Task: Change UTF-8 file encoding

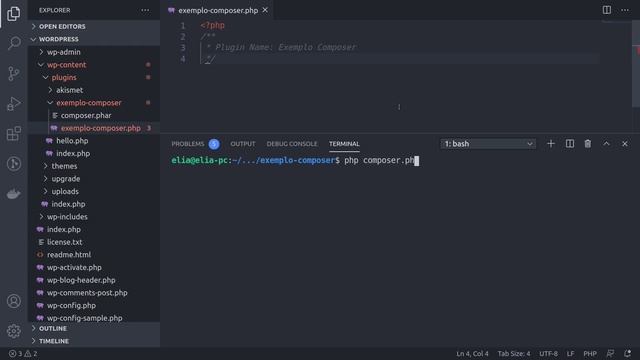Action: pyautogui.click(x=548, y=353)
